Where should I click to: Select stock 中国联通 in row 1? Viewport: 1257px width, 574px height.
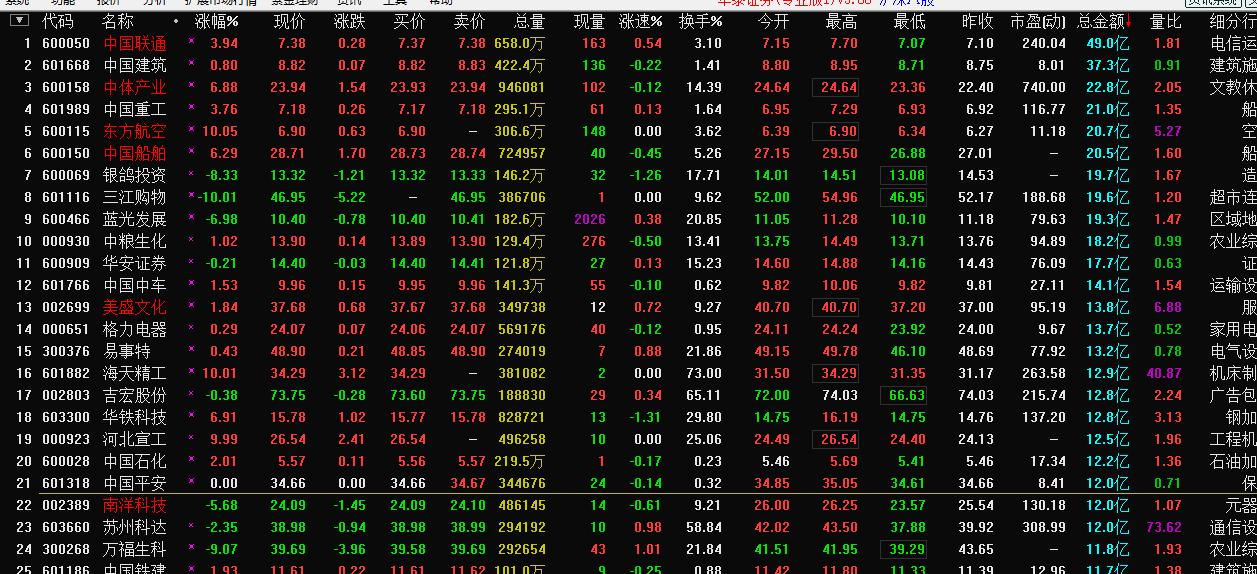[135, 43]
